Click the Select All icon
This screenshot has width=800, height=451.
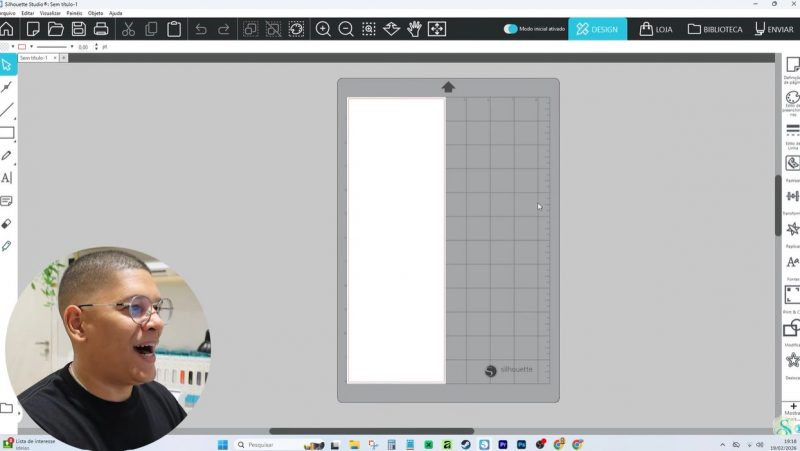click(x=250, y=29)
